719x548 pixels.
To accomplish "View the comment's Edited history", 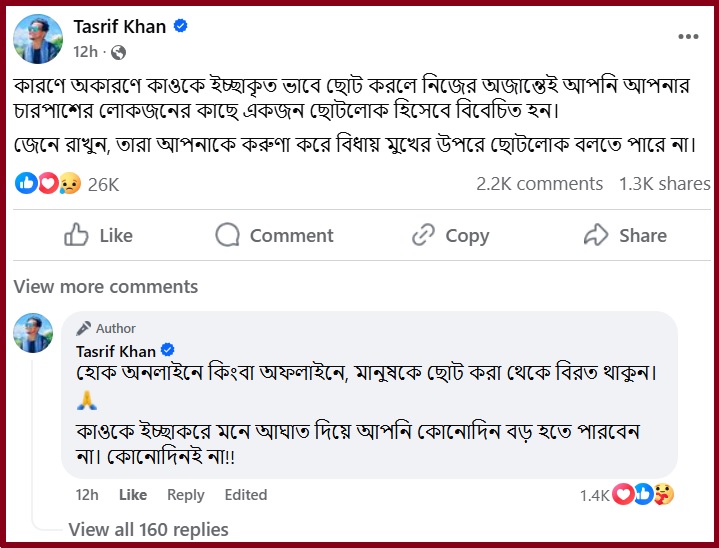I will coord(246,495).
